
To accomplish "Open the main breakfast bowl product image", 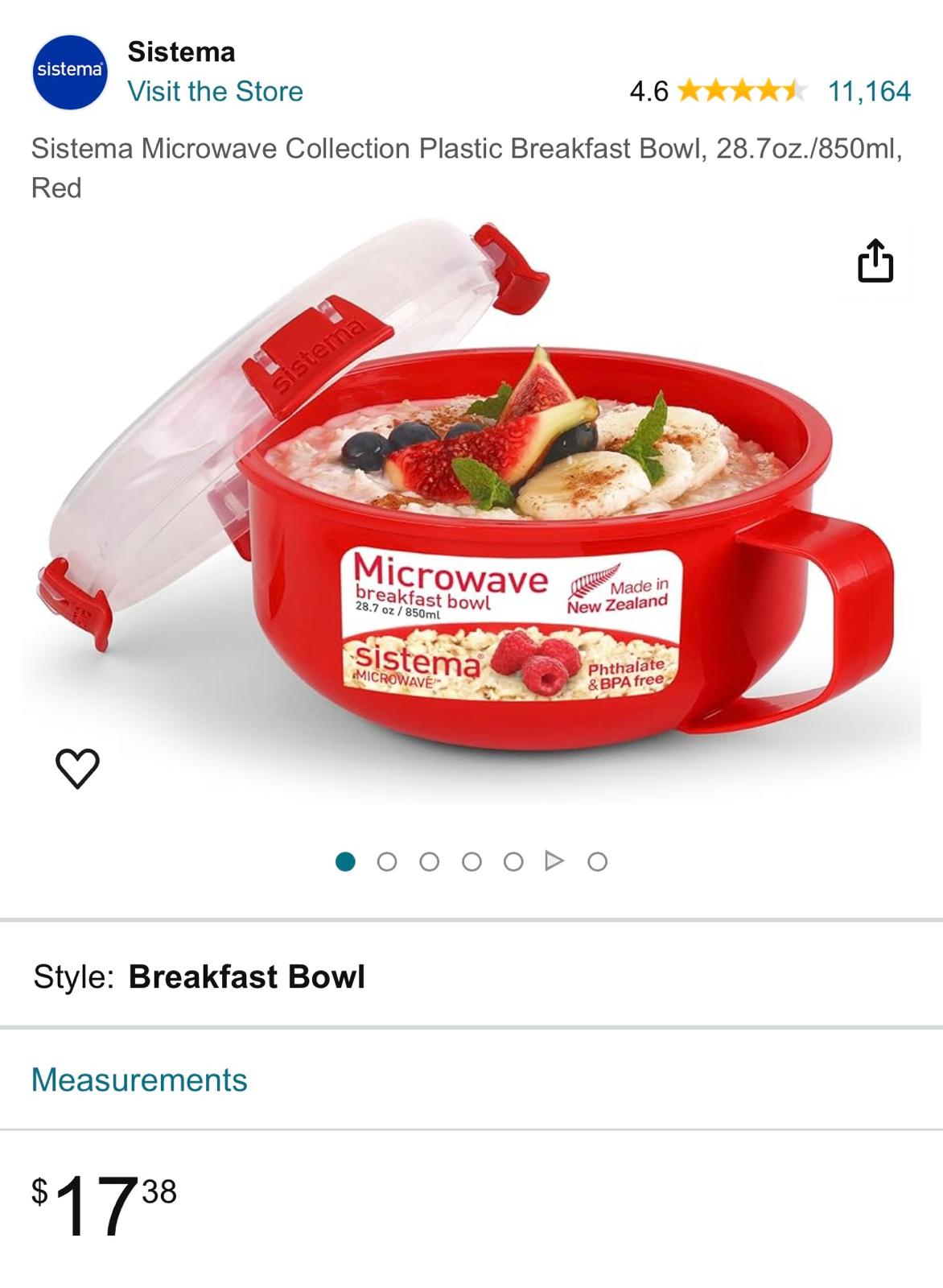I will (471, 511).
